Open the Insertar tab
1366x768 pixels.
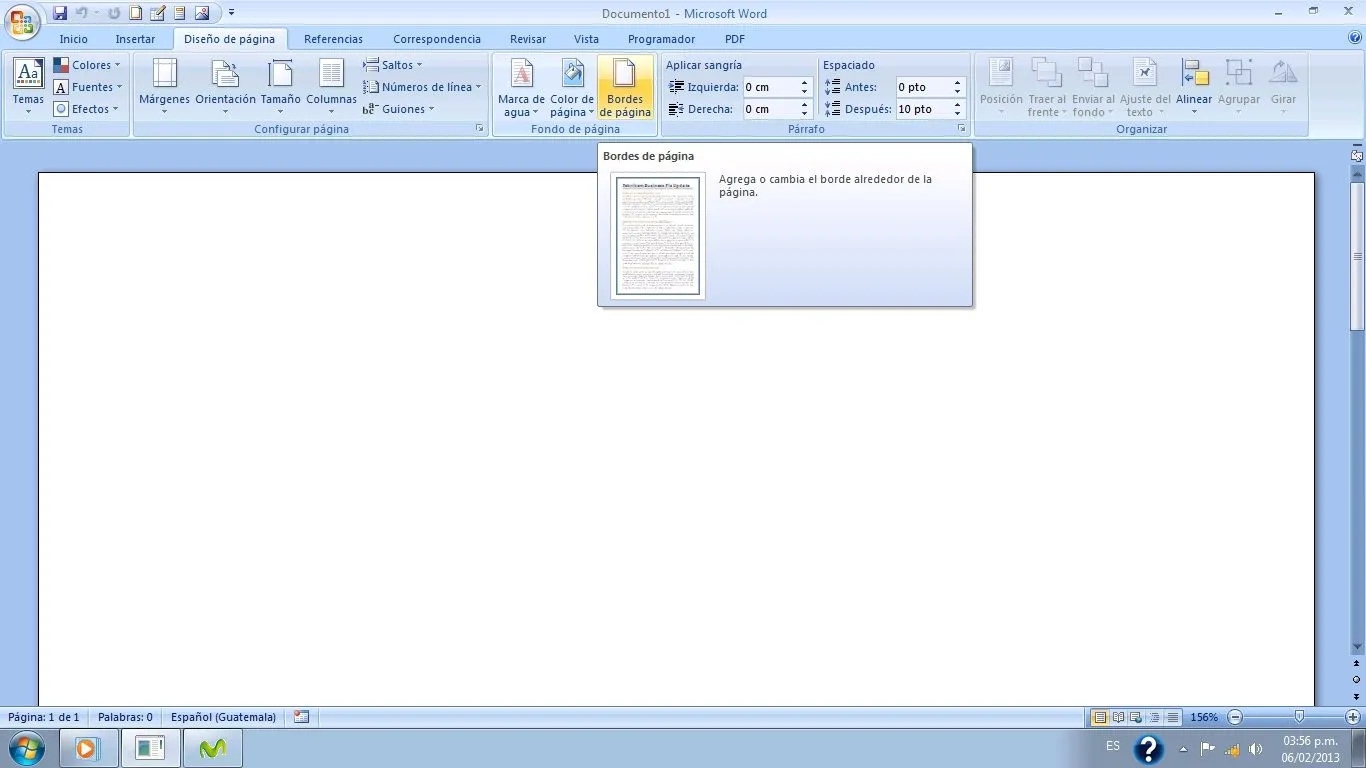click(135, 39)
